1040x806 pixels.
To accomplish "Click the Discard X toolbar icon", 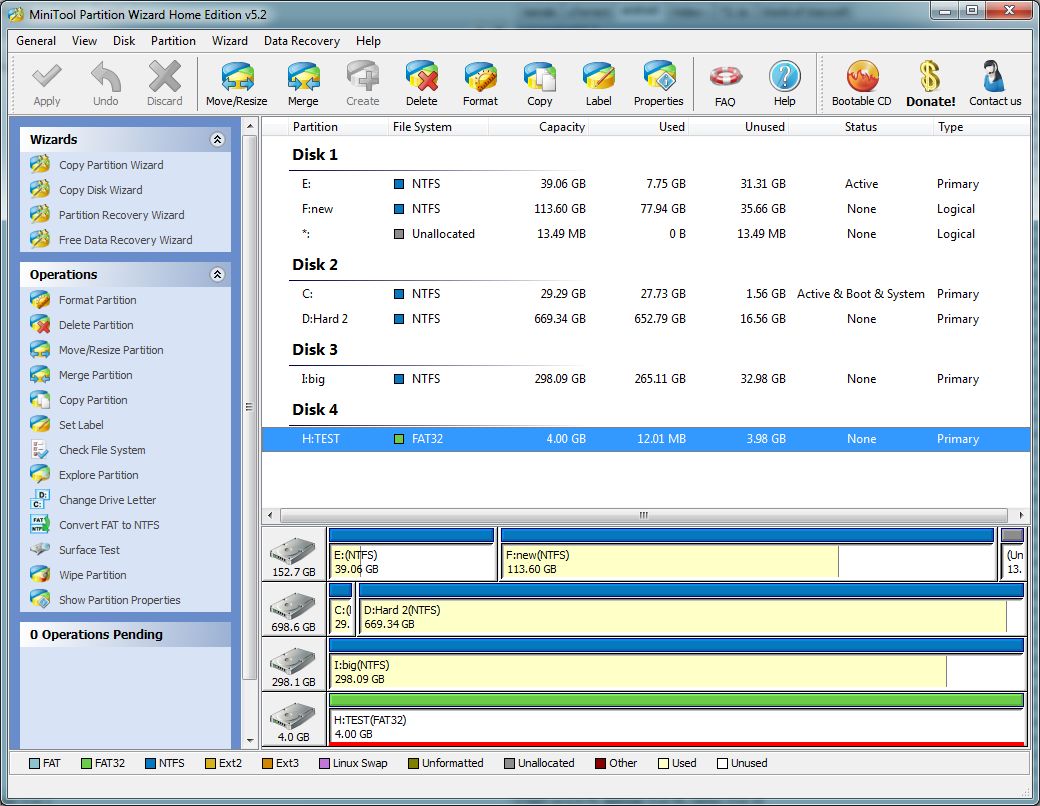I will [x=164, y=84].
